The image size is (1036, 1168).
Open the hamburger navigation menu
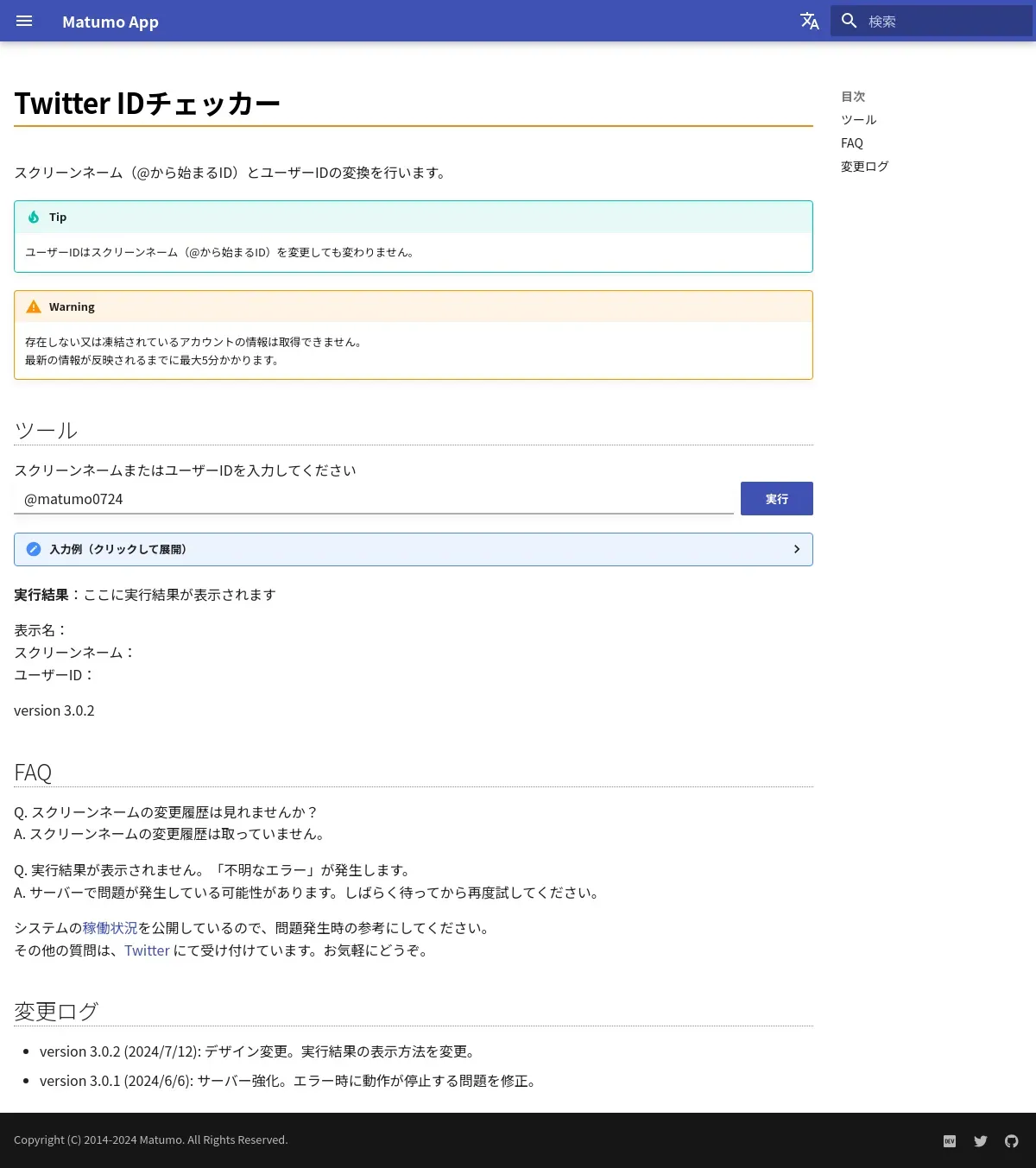24,21
